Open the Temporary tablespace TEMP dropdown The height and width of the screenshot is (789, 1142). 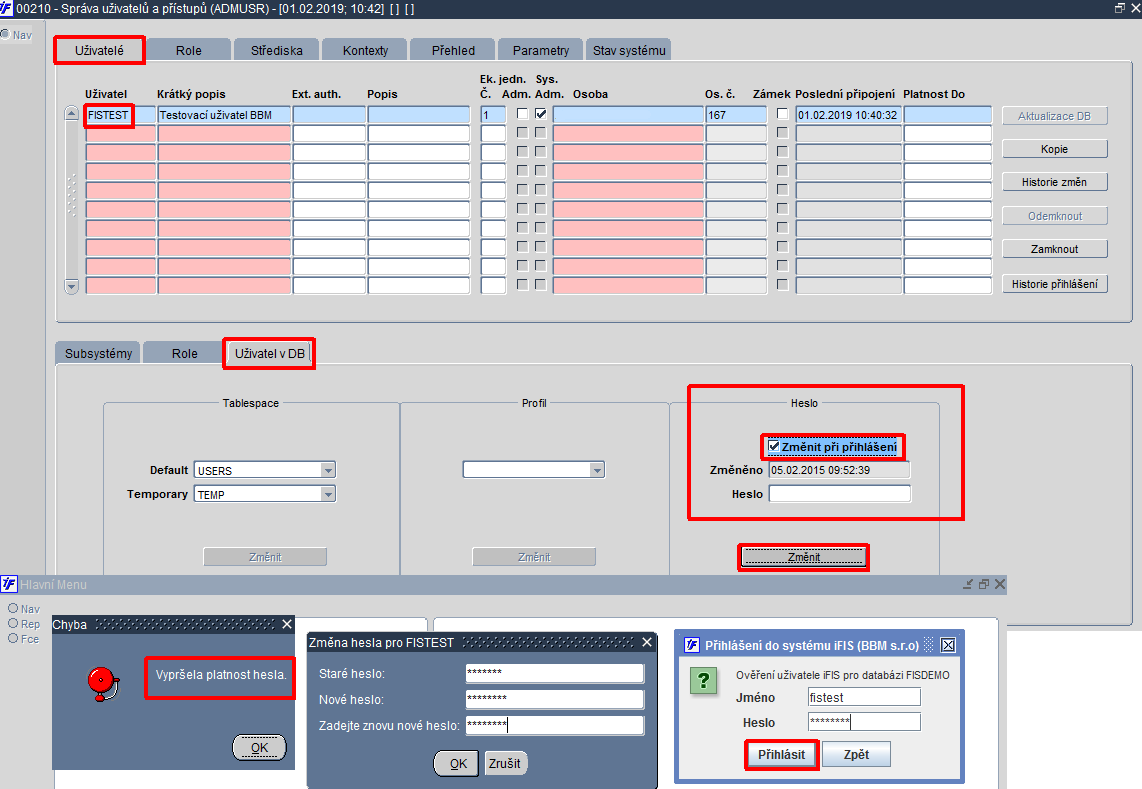[x=328, y=495]
